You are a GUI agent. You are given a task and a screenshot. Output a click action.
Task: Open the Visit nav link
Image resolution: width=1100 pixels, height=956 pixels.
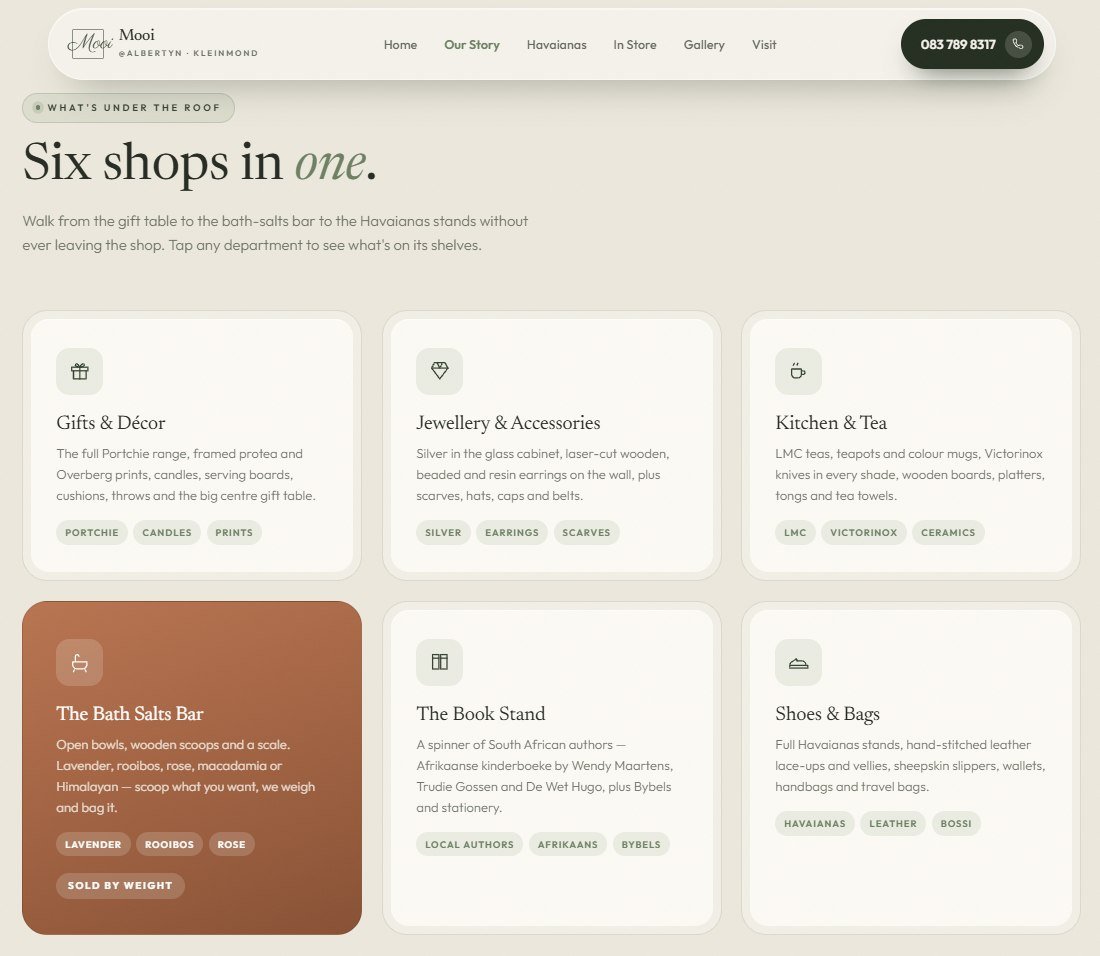coord(764,45)
